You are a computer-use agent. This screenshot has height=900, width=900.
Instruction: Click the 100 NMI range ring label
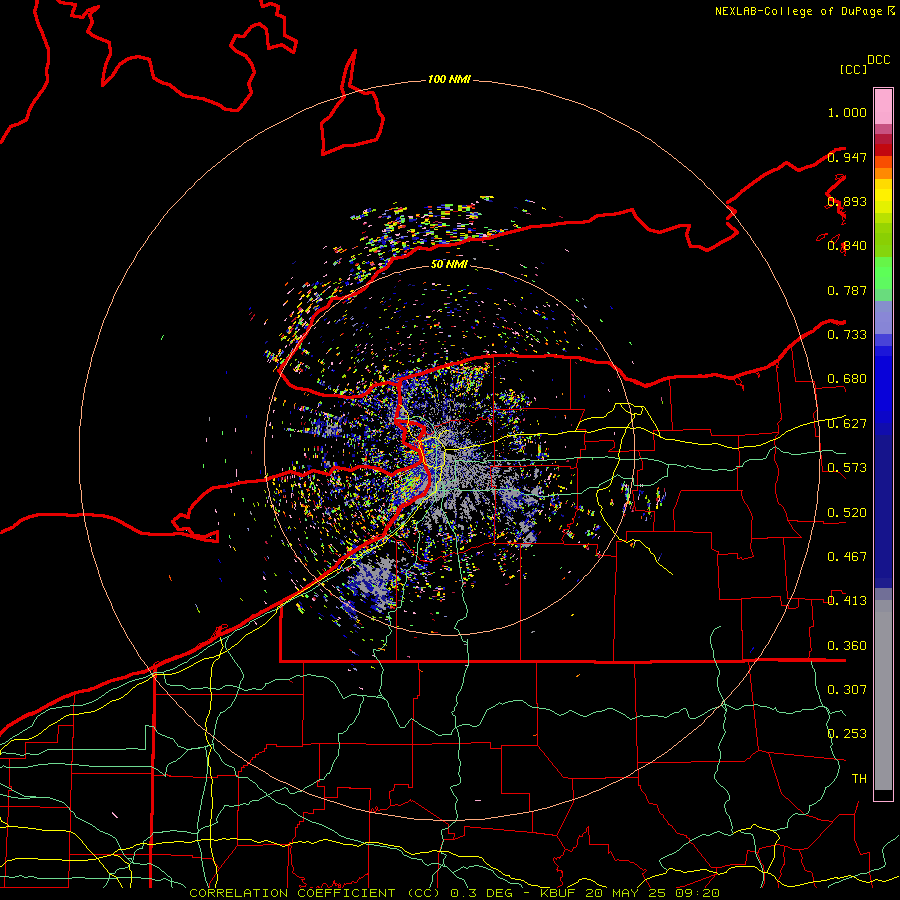[x=449, y=79]
